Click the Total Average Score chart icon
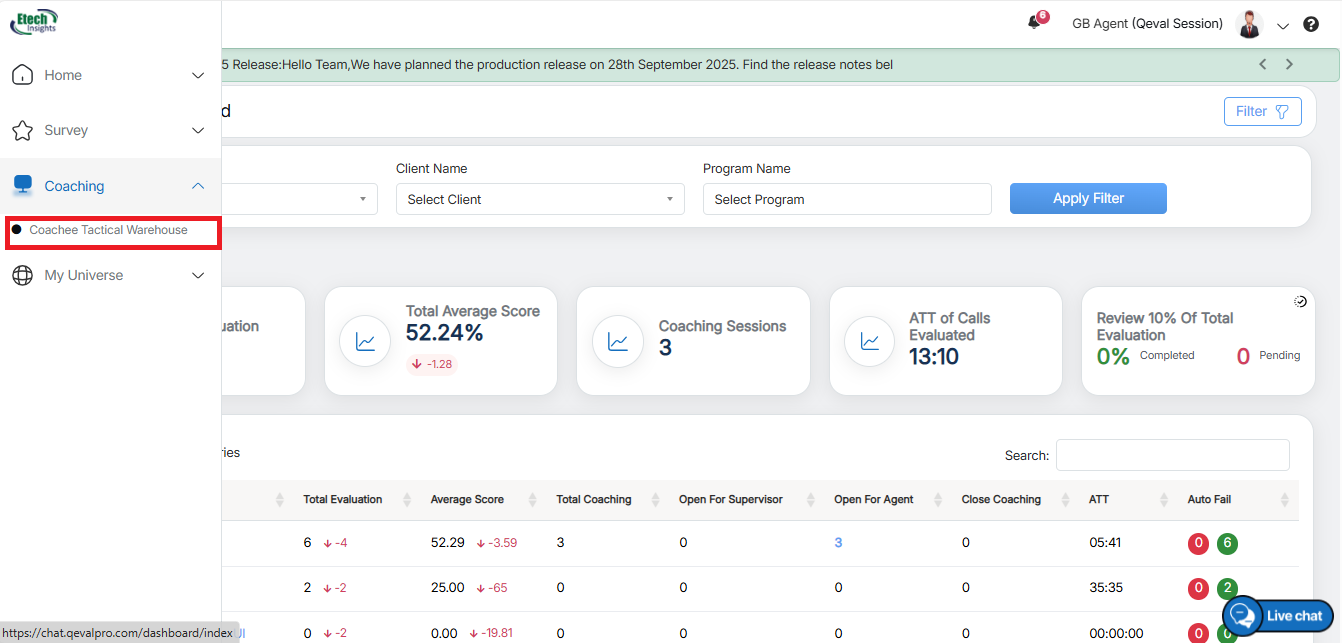 [365, 342]
